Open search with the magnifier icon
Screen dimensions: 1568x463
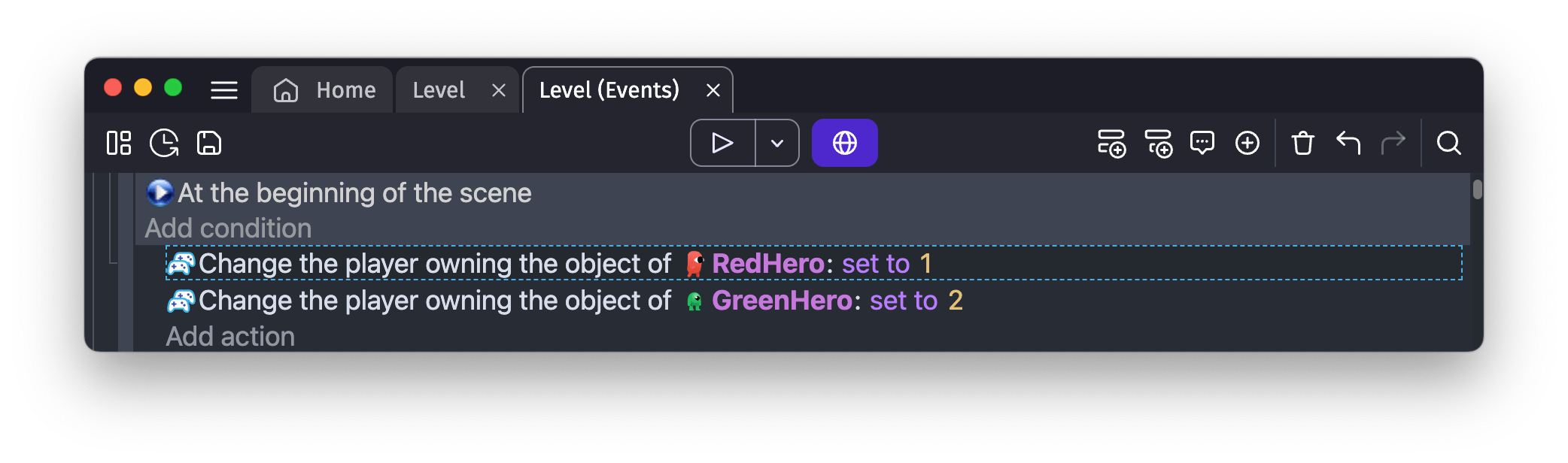1448,143
